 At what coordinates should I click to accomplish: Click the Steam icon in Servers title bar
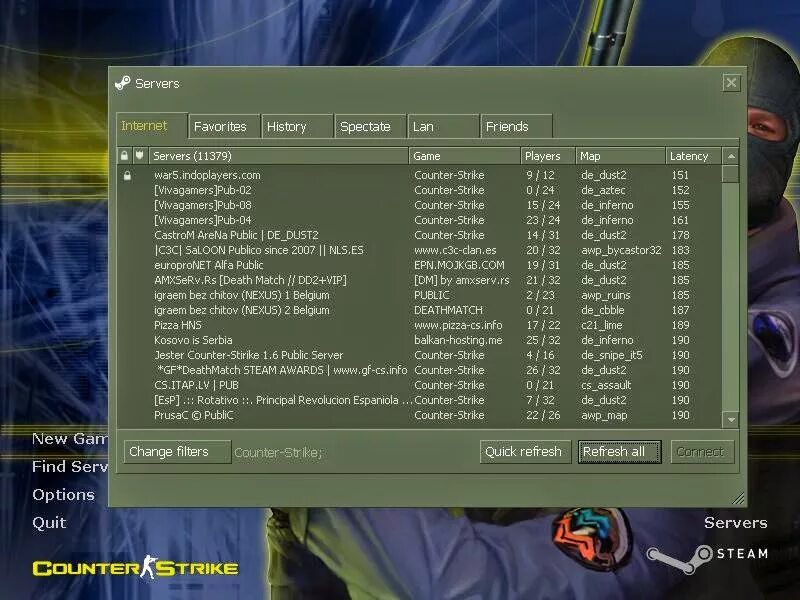[122, 83]
